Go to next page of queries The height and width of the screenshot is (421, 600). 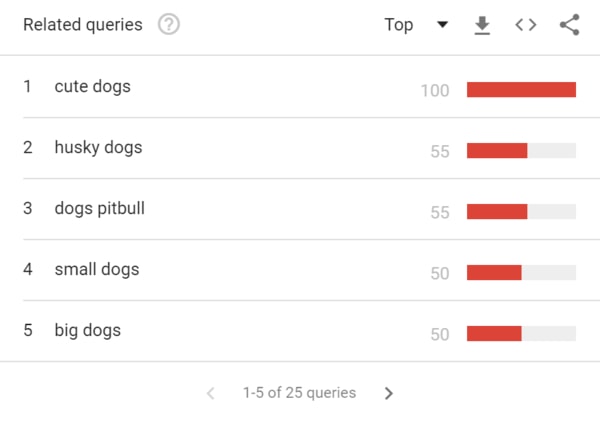point(389,393)
